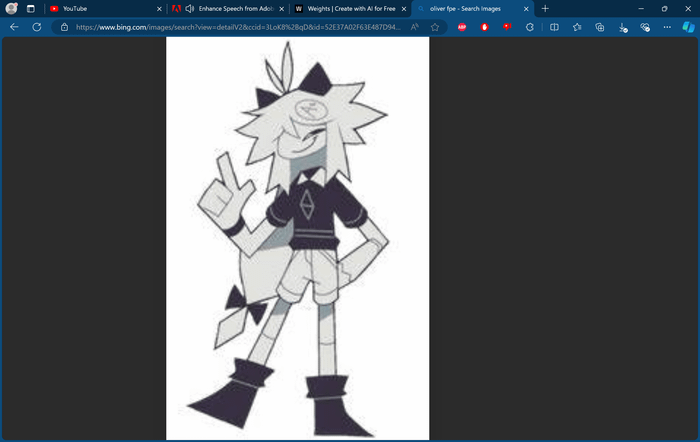This screenshot has width=700, height=442.
Task: Open Browser essentials
Action: click(645, 27)
